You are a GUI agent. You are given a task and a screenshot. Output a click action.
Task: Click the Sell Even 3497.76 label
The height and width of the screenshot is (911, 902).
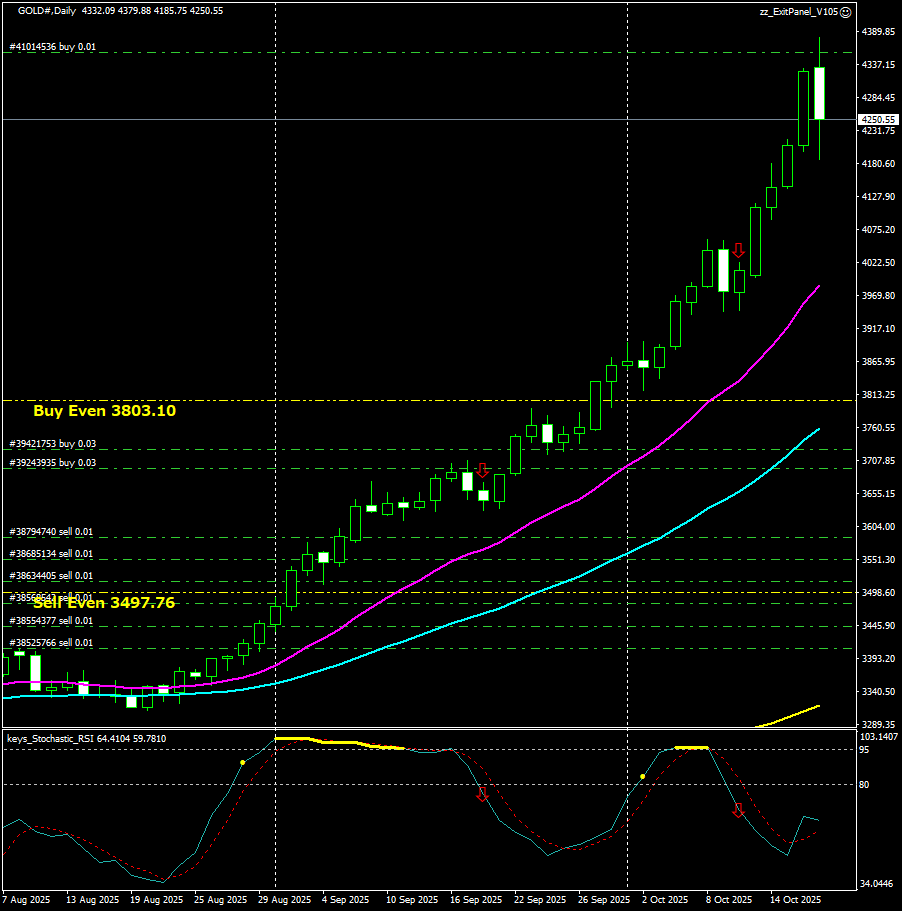104,602
